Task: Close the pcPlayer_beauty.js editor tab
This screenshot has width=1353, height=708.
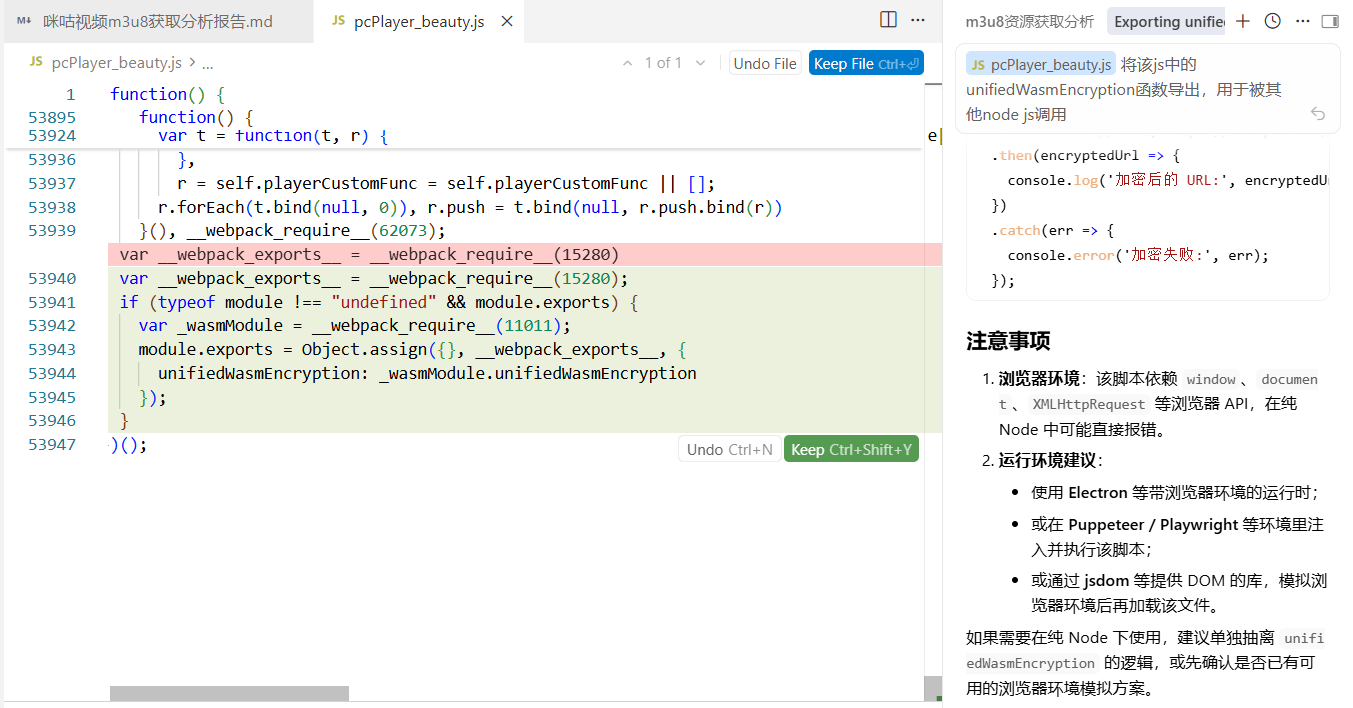Action: 507,21
